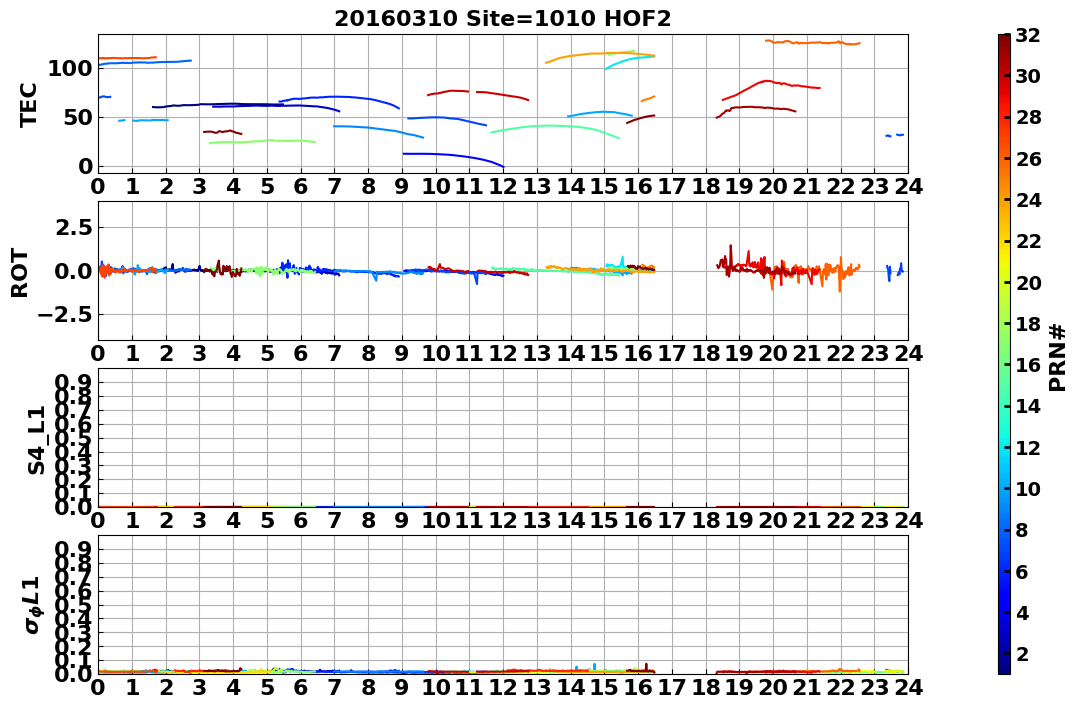Click hour '12' under the TEC panel
Screen dimensions: 1077x709
(x=503, y=186)
